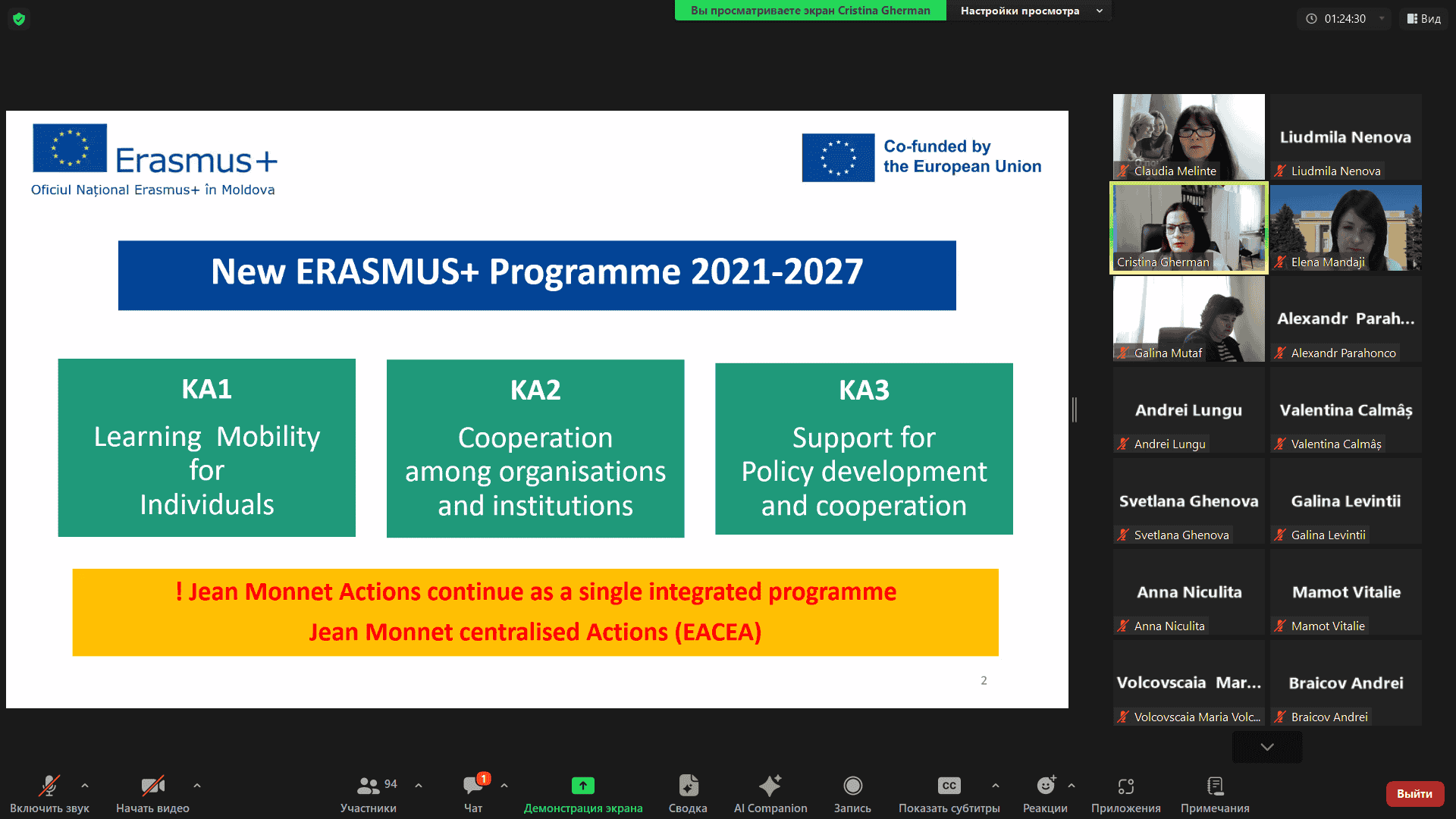Open the Participants list icon

tap(369, 786)
